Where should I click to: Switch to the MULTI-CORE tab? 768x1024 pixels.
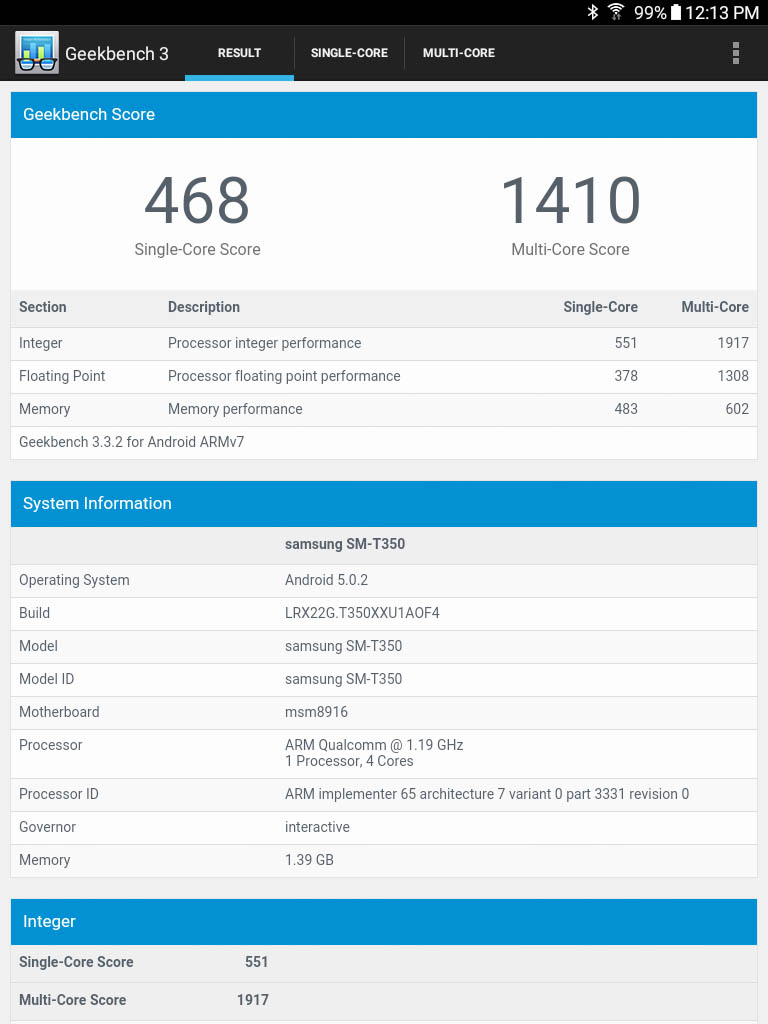459,53
